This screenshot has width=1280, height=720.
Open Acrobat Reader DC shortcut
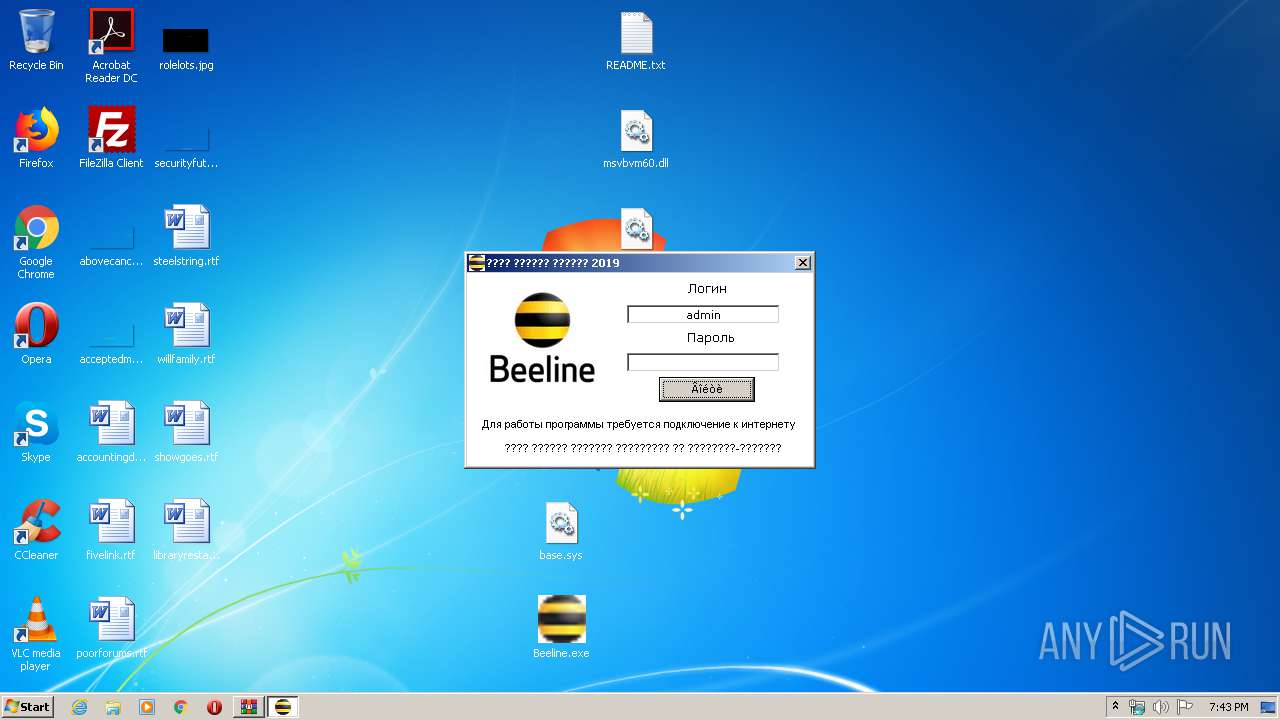tap(111, 45)
